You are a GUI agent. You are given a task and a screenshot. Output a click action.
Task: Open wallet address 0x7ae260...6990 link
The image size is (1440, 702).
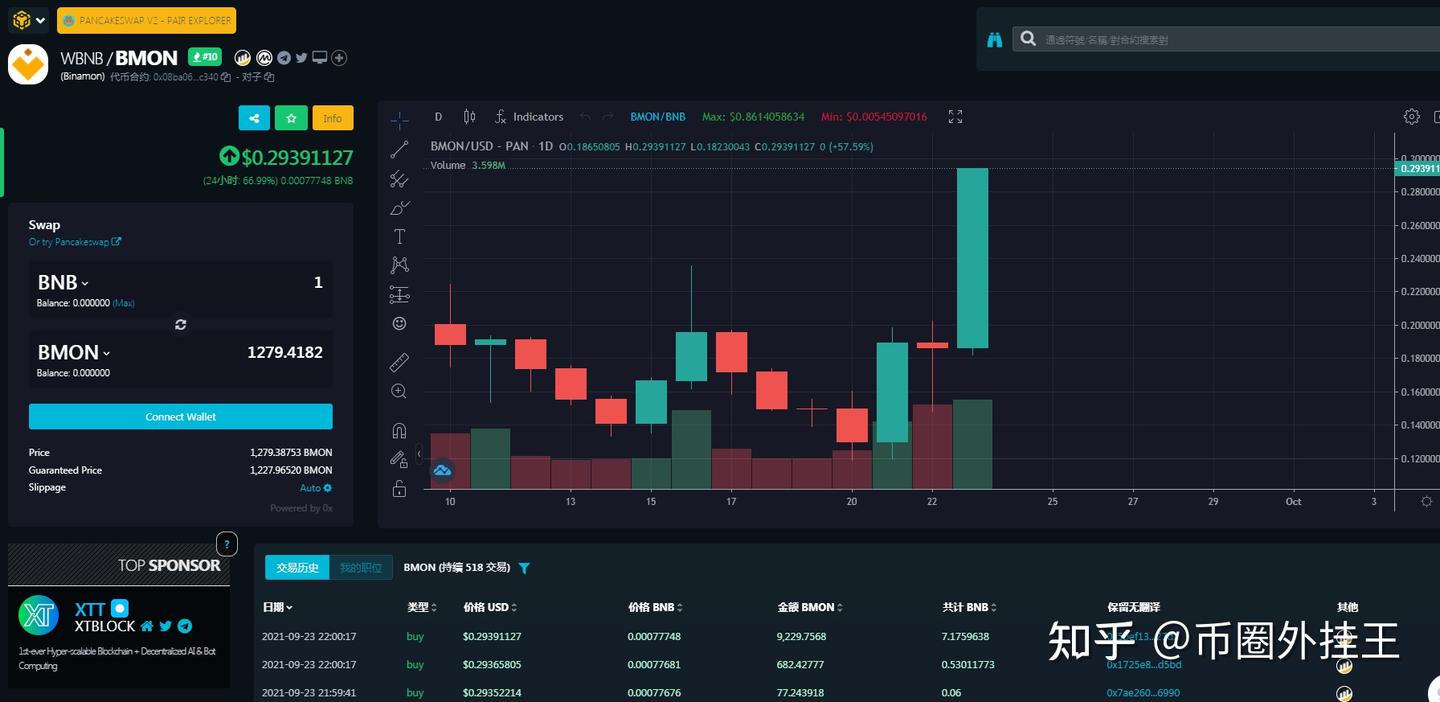point(1143,692)
